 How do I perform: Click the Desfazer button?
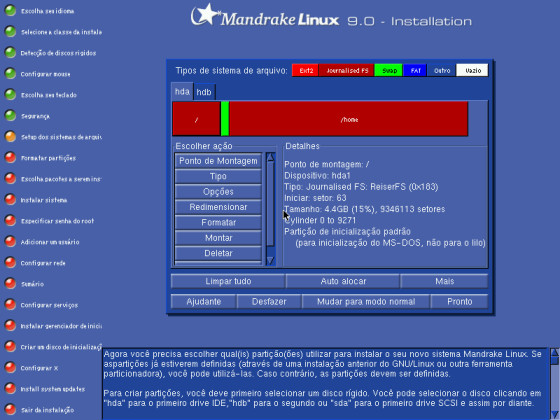click(269, 301)
